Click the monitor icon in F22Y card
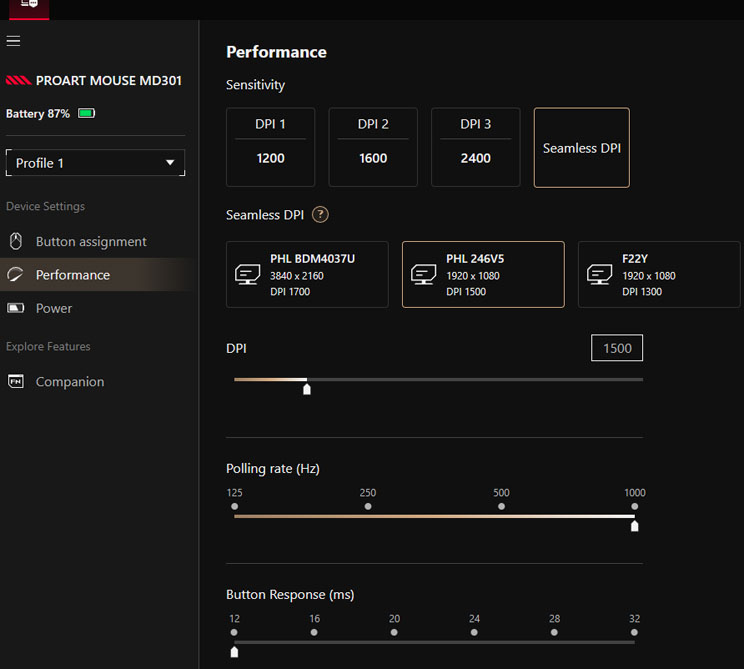 click(599, 274)
